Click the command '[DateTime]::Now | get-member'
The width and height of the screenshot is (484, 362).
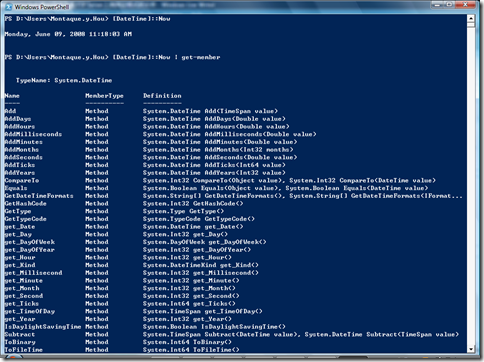coord(166,57)
